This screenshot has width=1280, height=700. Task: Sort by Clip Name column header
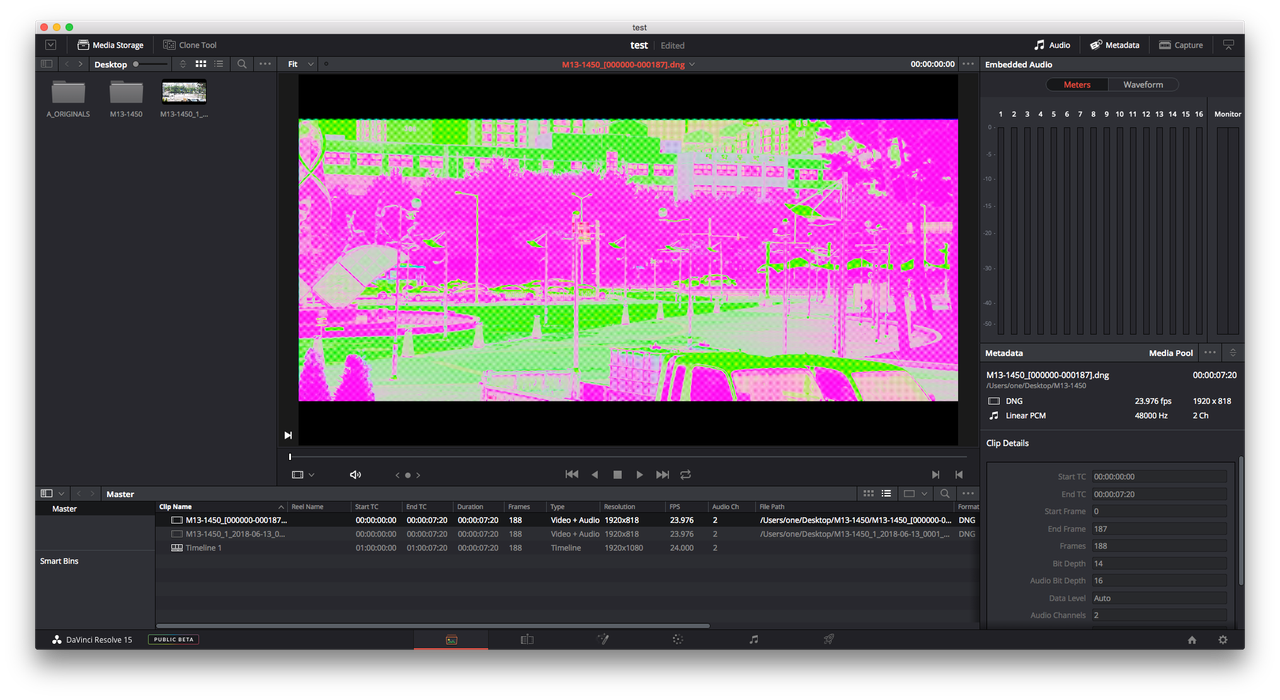click(221, 507)
